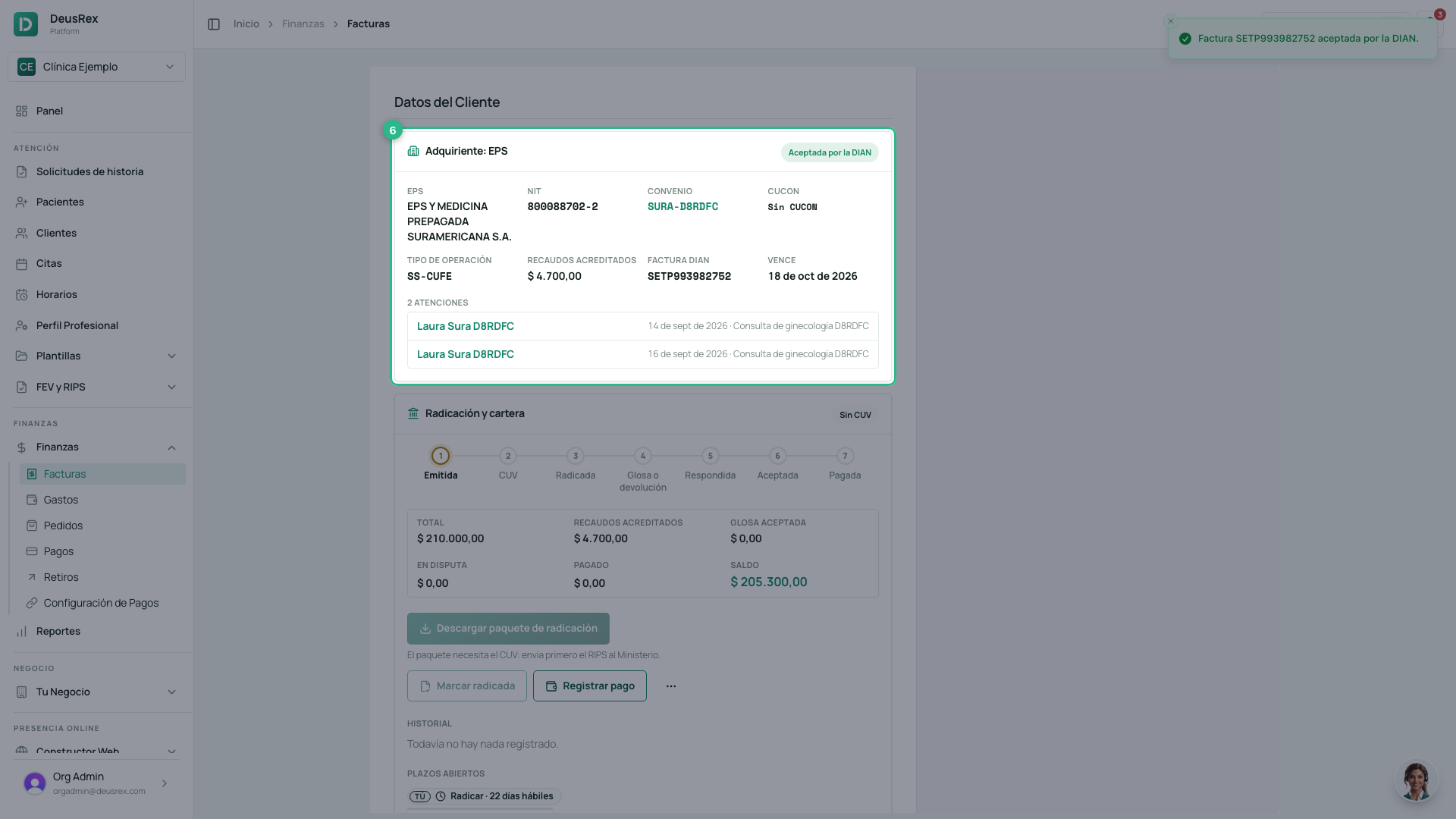Viewport: 1456px width, 819px height.
Task: Click the Sin CUV status badge
Action: [x=855, y=415]
